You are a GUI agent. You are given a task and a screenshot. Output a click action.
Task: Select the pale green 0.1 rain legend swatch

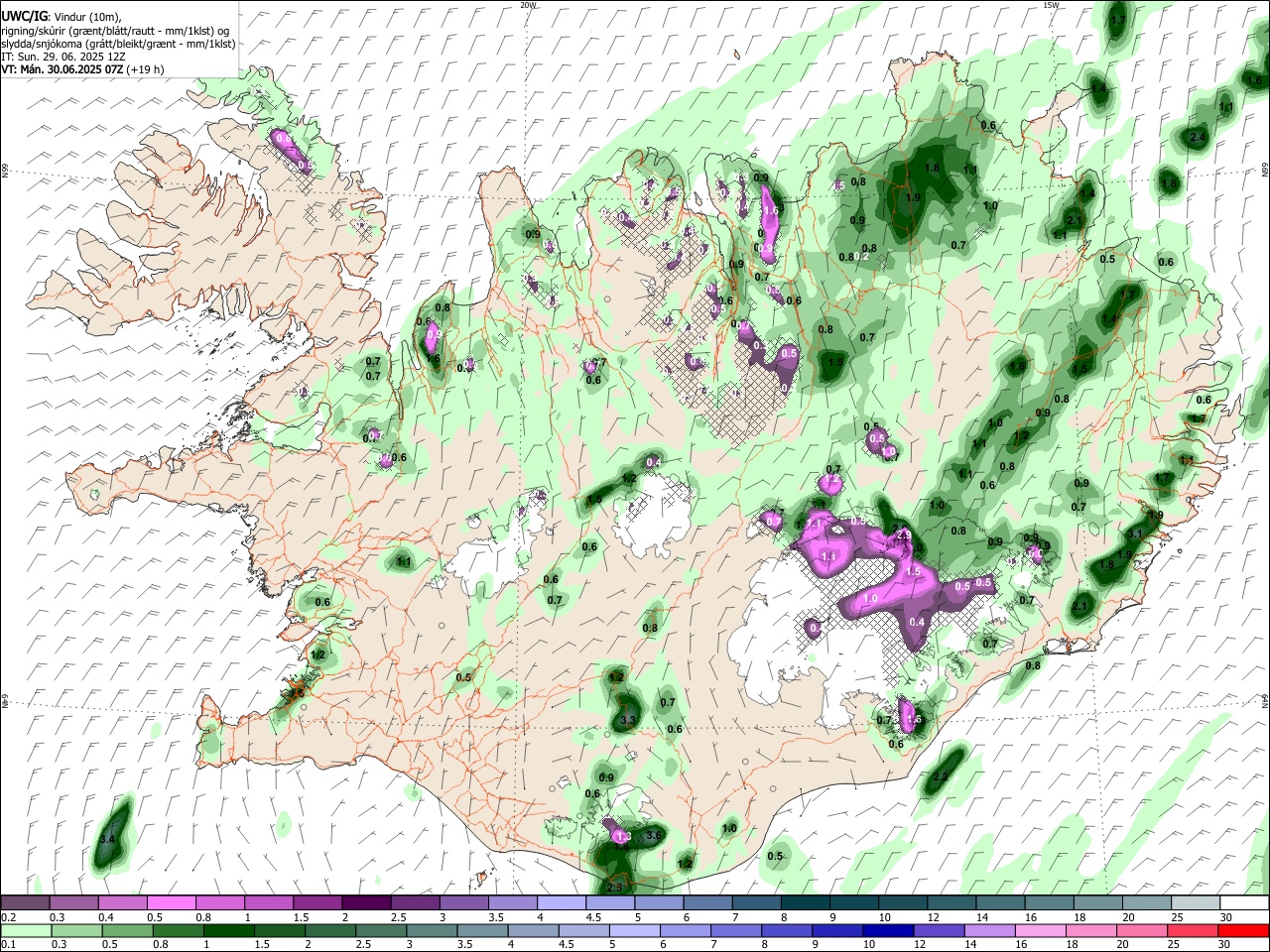click(25, 930)
